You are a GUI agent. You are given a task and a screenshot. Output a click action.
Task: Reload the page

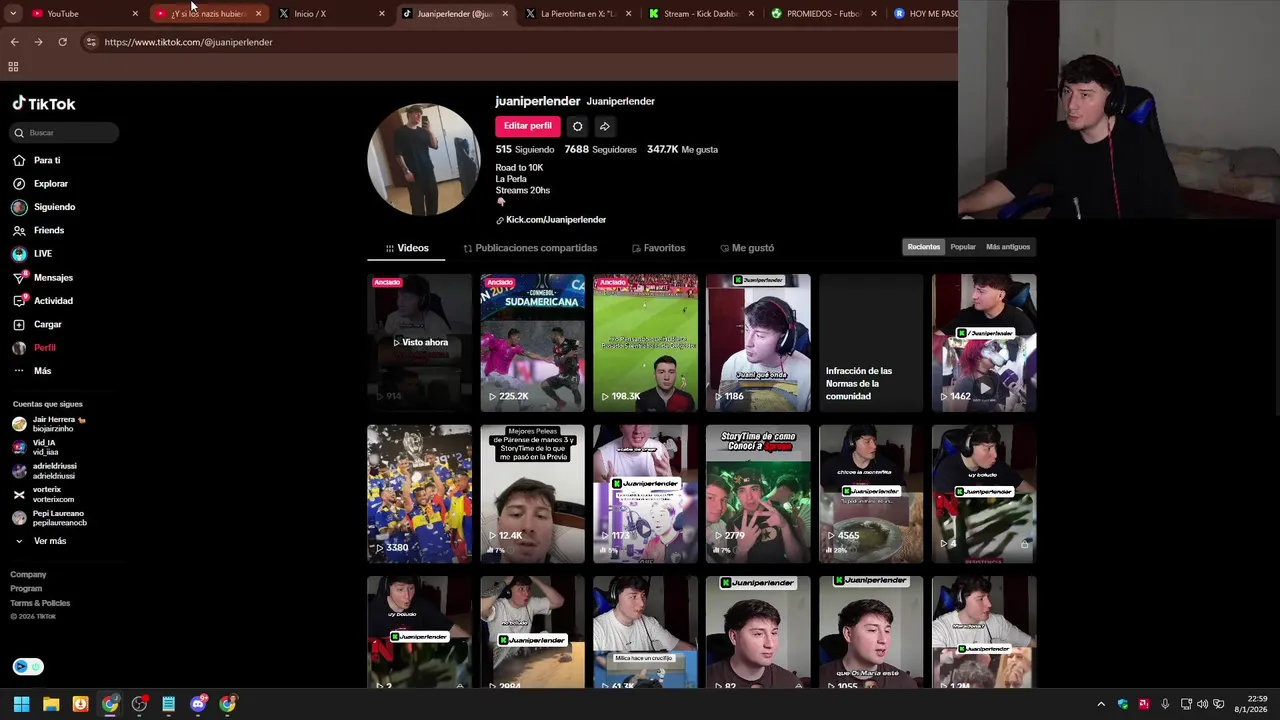[x=62, y=42]
